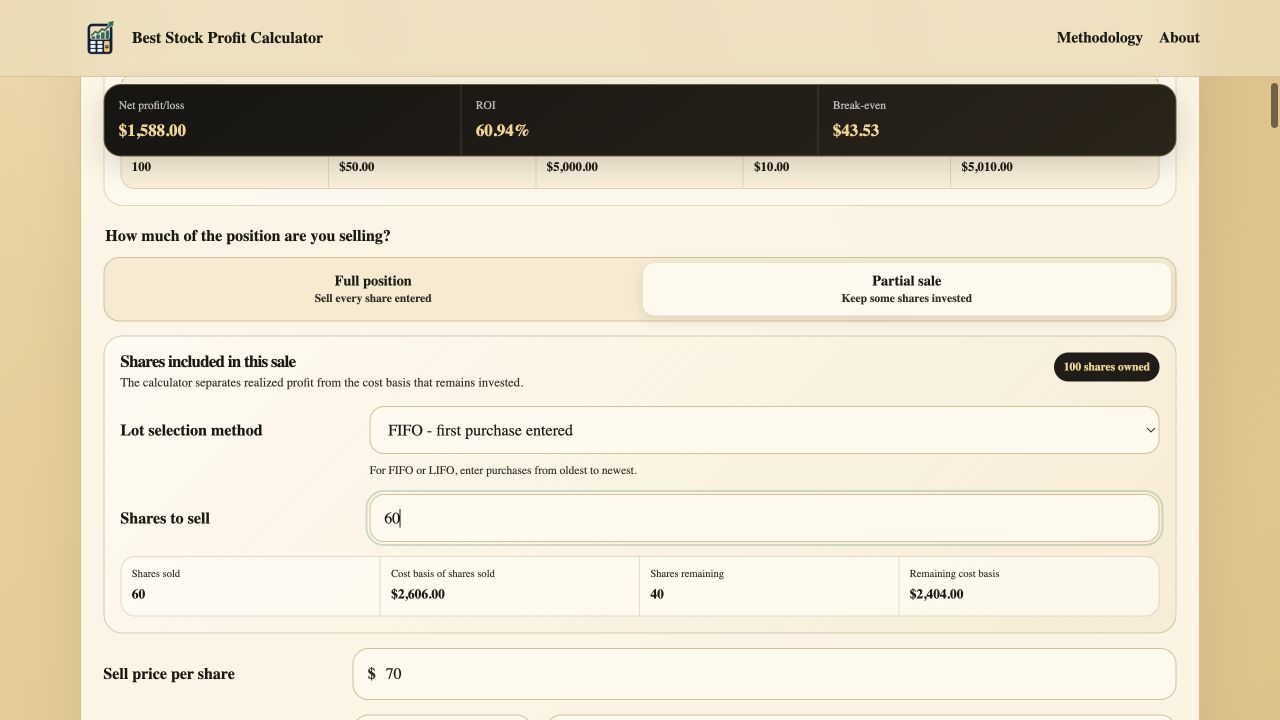Click the Sell price per share field
Screen dimensions: 1280x720
[x=764, y=674]
